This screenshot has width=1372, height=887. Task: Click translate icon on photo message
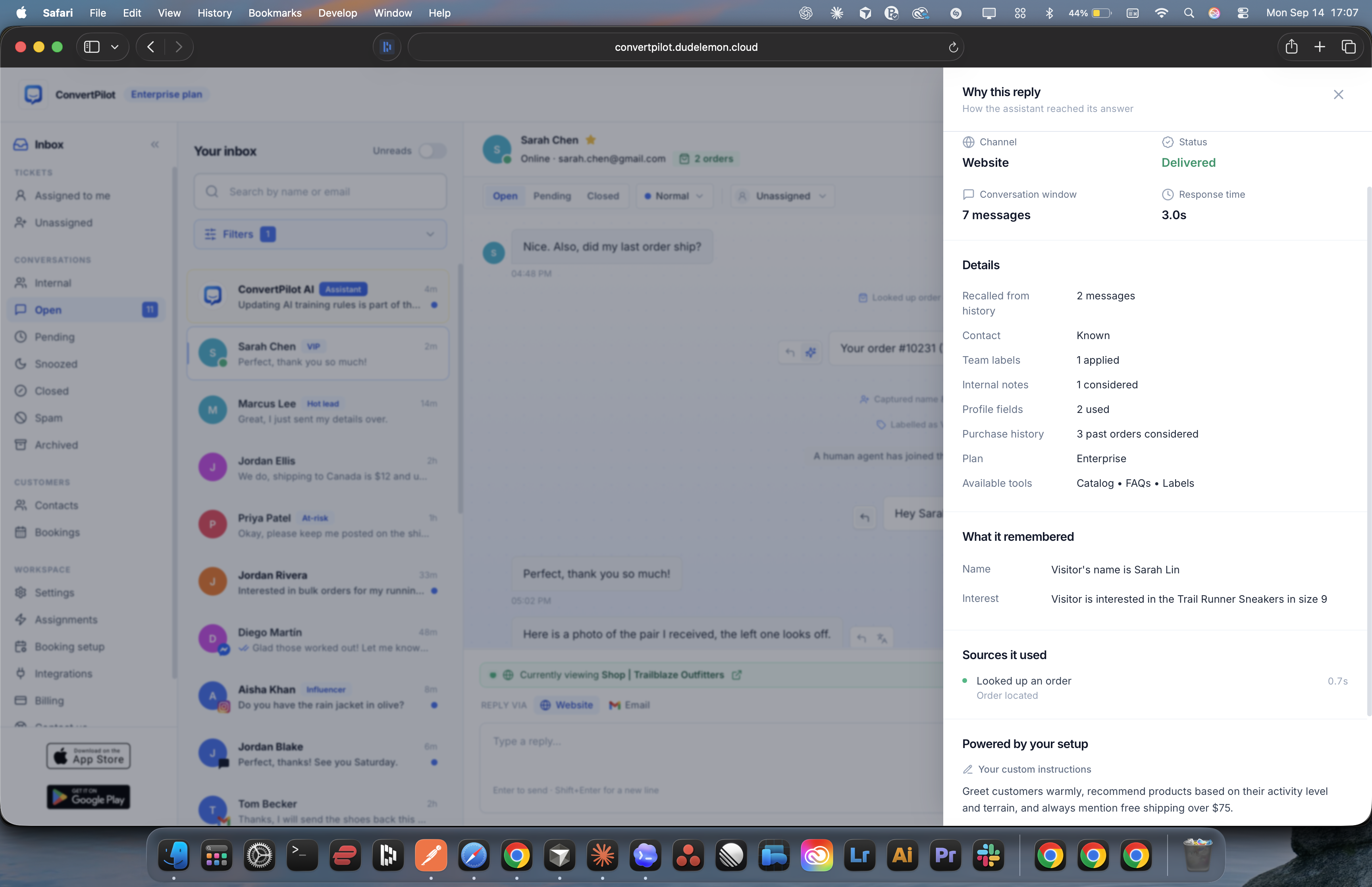pos(881,638)
